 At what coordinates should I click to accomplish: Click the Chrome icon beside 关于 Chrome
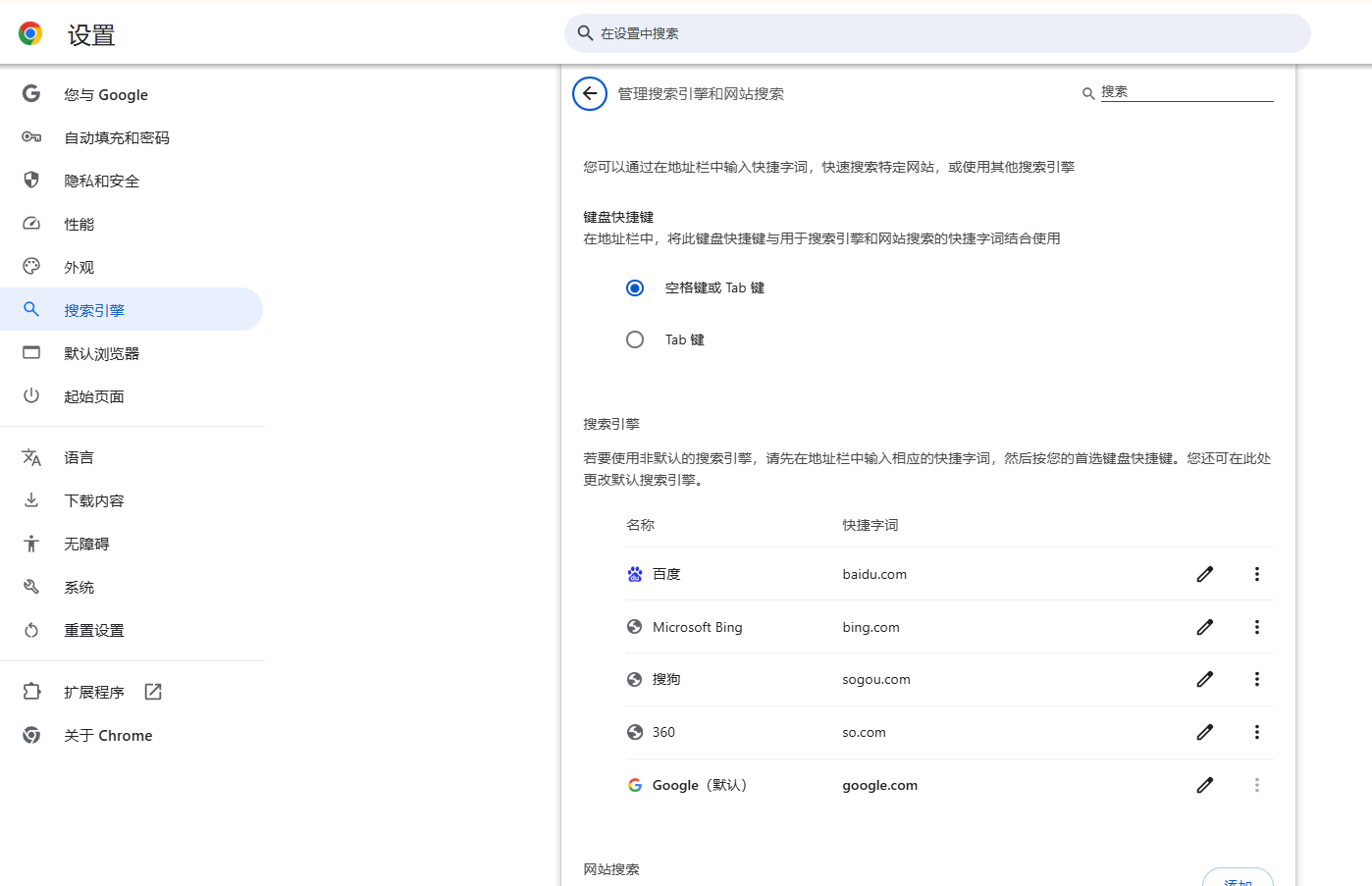click(31, 735)
